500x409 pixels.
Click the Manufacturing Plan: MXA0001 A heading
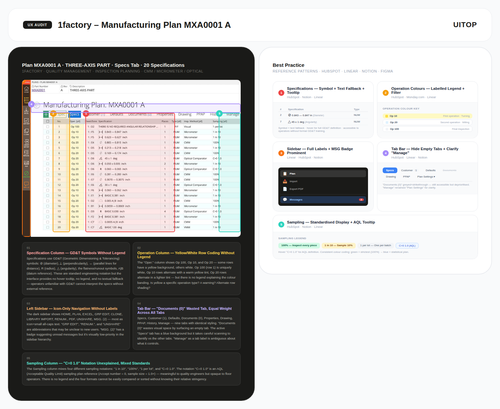coord(94,105)
